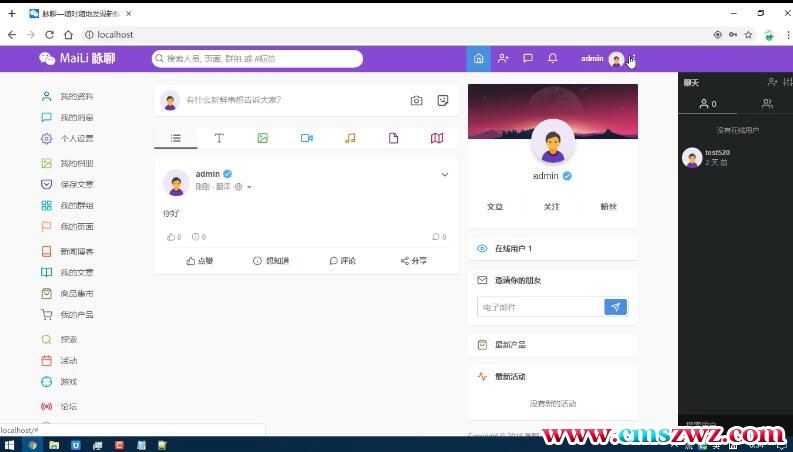Open friend requests icon in the header
Image resolution: width=793 pixels, height=452 pixels.
tap(503, 59)
